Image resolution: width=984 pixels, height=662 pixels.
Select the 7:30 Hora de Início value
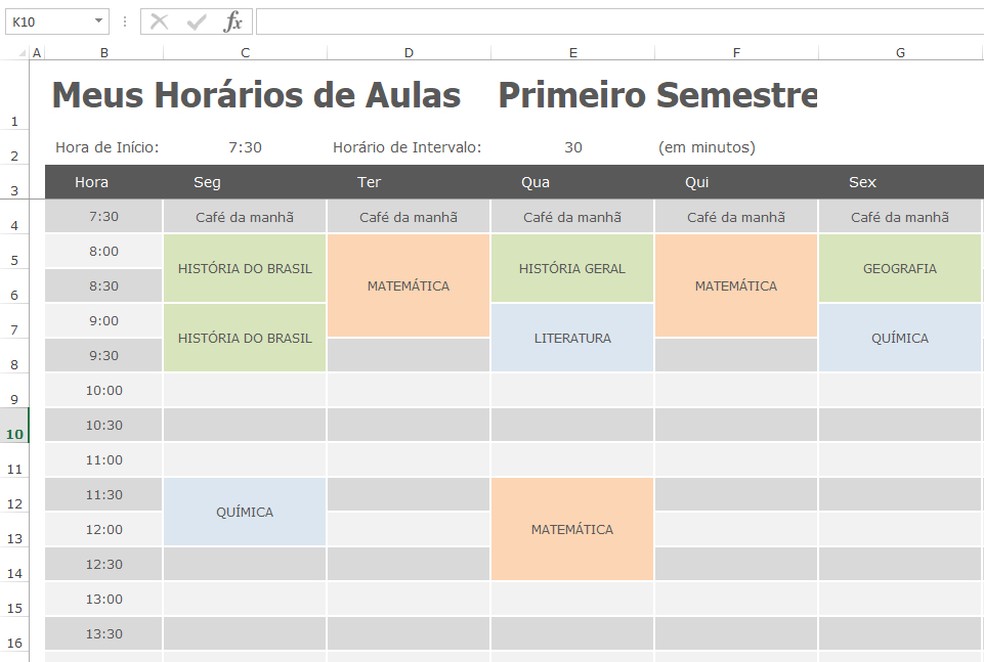tap(245, 147)
